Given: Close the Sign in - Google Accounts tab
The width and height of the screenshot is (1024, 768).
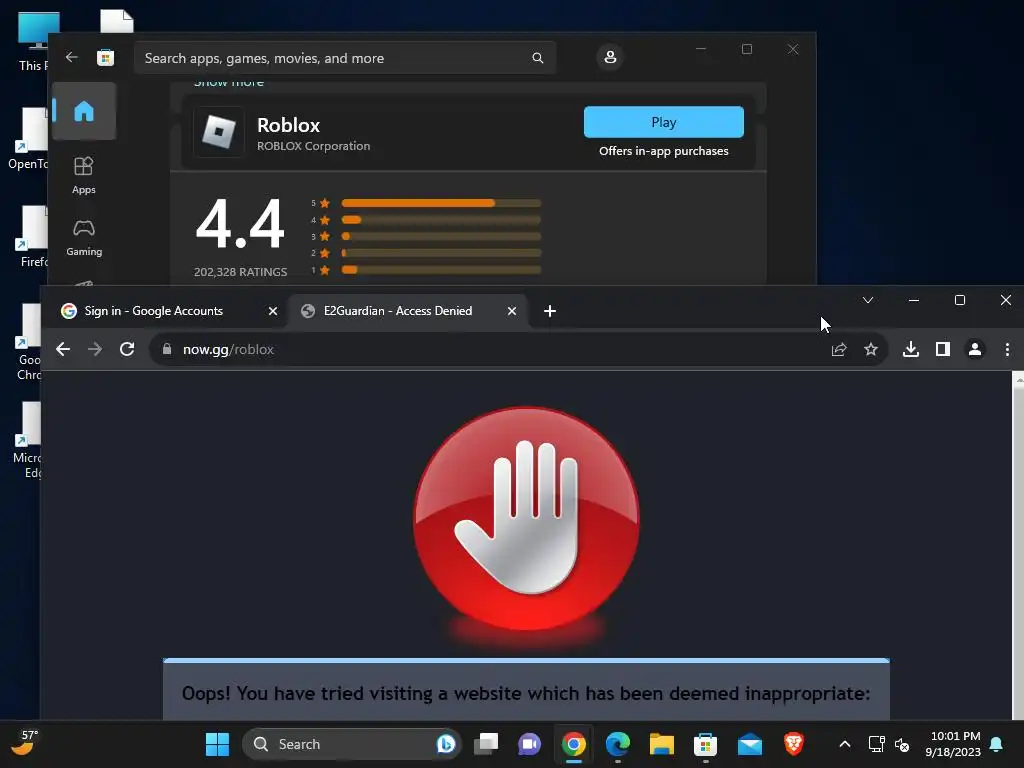Looking at the screenshot, I should tap(273, 311).
